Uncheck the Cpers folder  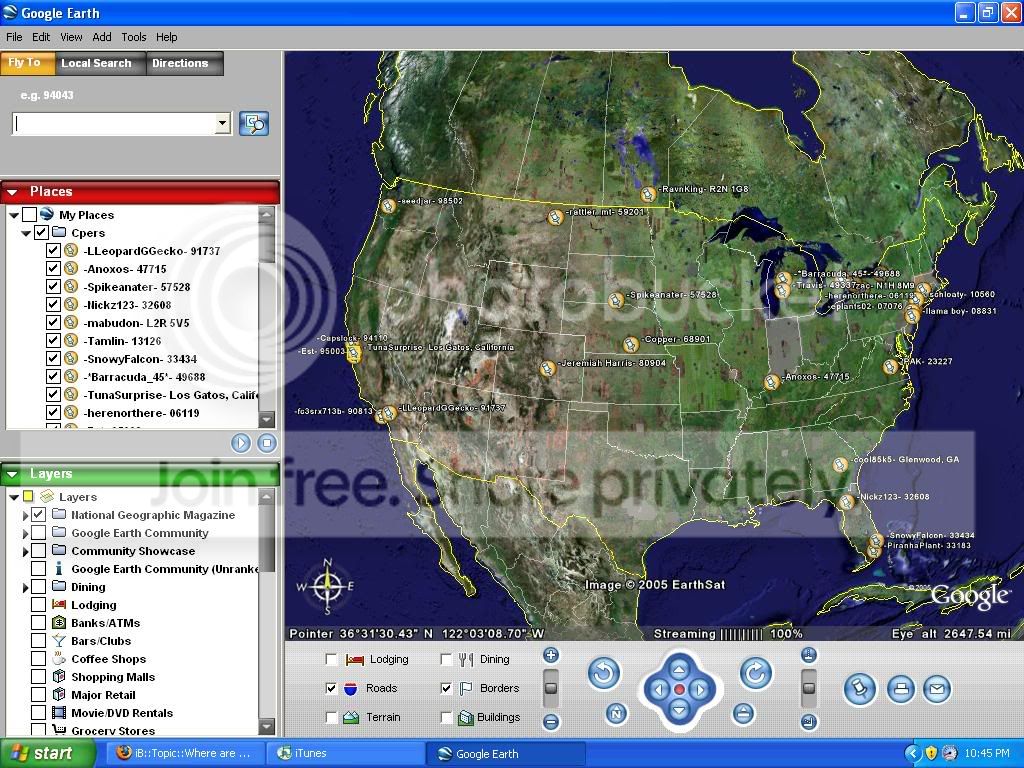(x=41, y=232)
